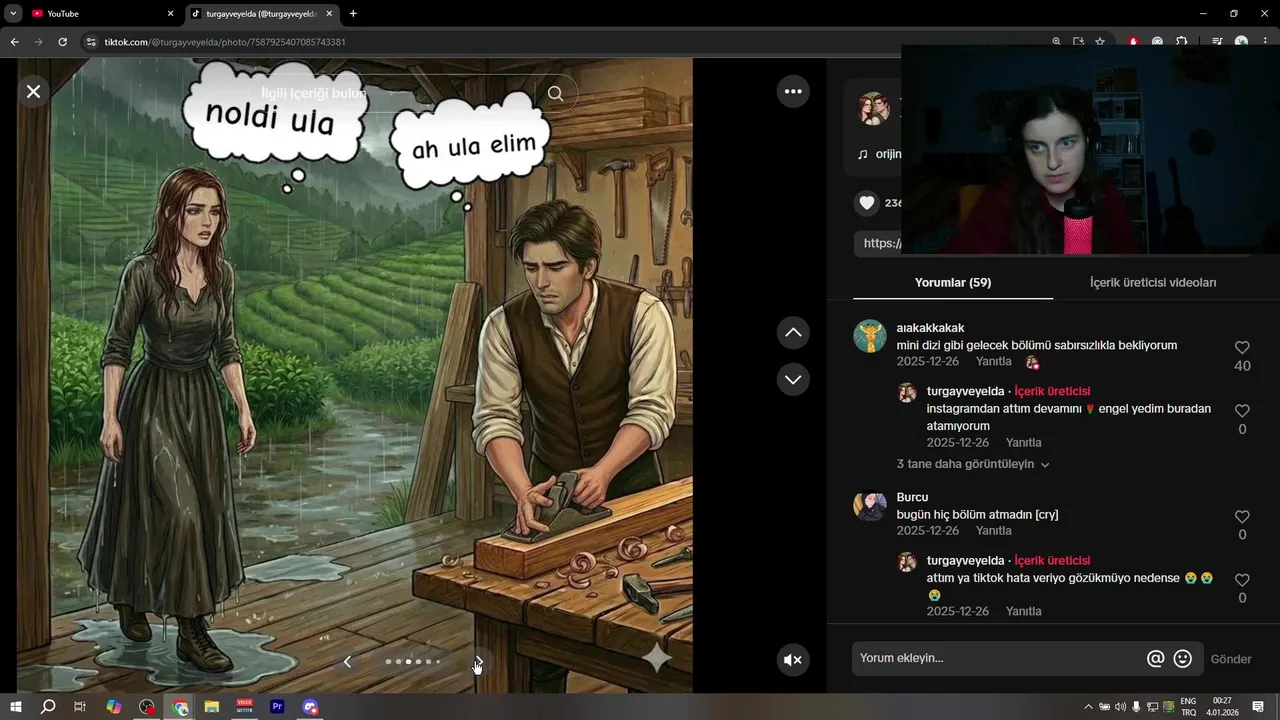This screenshot has width=1280, height=720.
Task: Open Windows taskbar search
Action: [x=47, y=707]
